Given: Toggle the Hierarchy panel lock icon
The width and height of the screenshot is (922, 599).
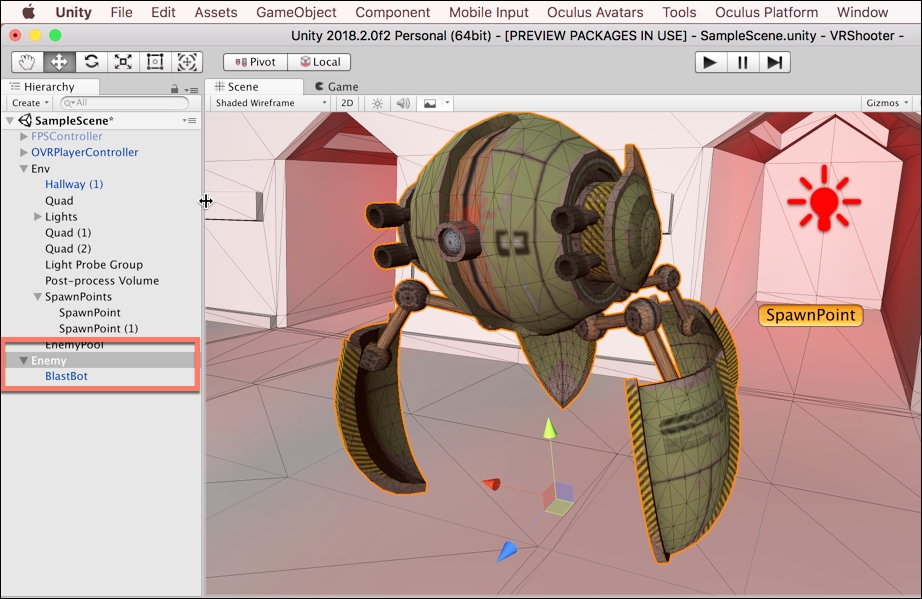Looking at the screenshot, I should coord(175,89).
